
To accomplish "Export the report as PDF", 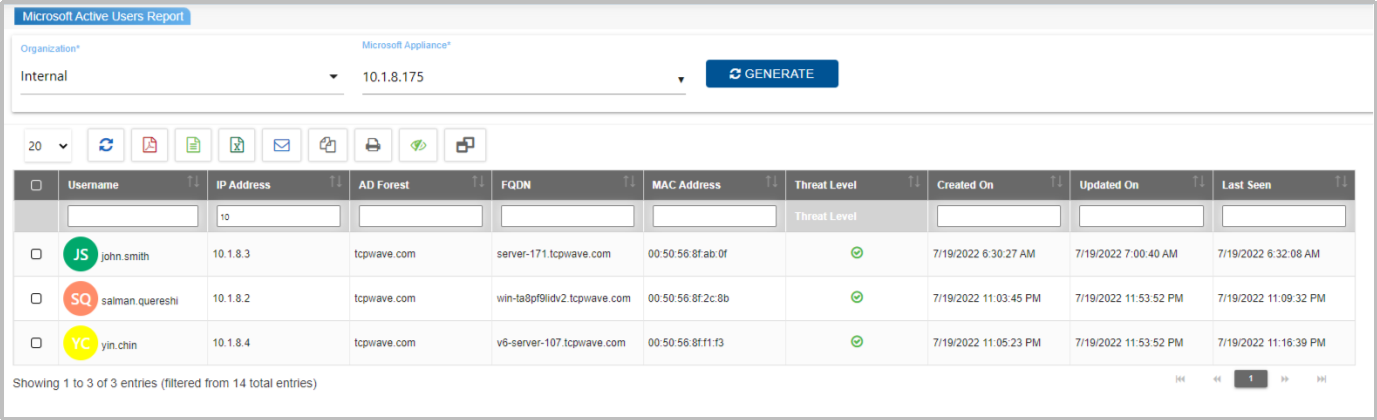I will point(149,145).
